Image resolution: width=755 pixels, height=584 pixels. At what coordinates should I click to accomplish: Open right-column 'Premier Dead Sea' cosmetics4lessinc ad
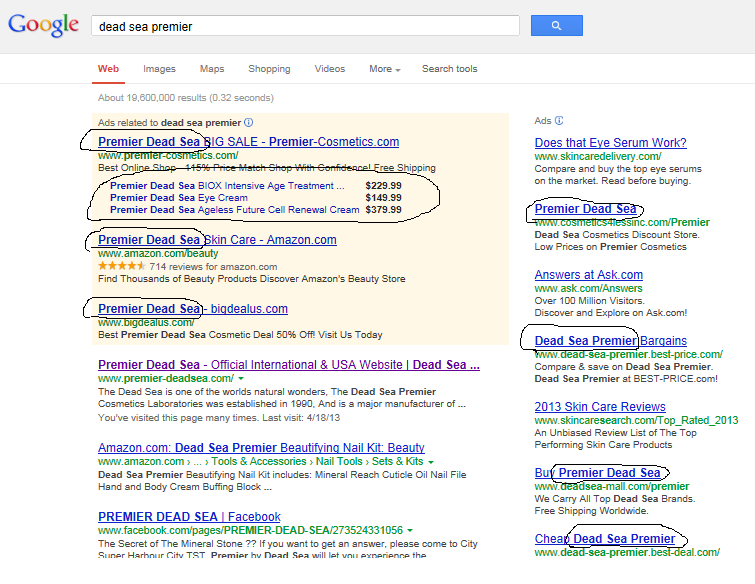[x=586, y=209]
